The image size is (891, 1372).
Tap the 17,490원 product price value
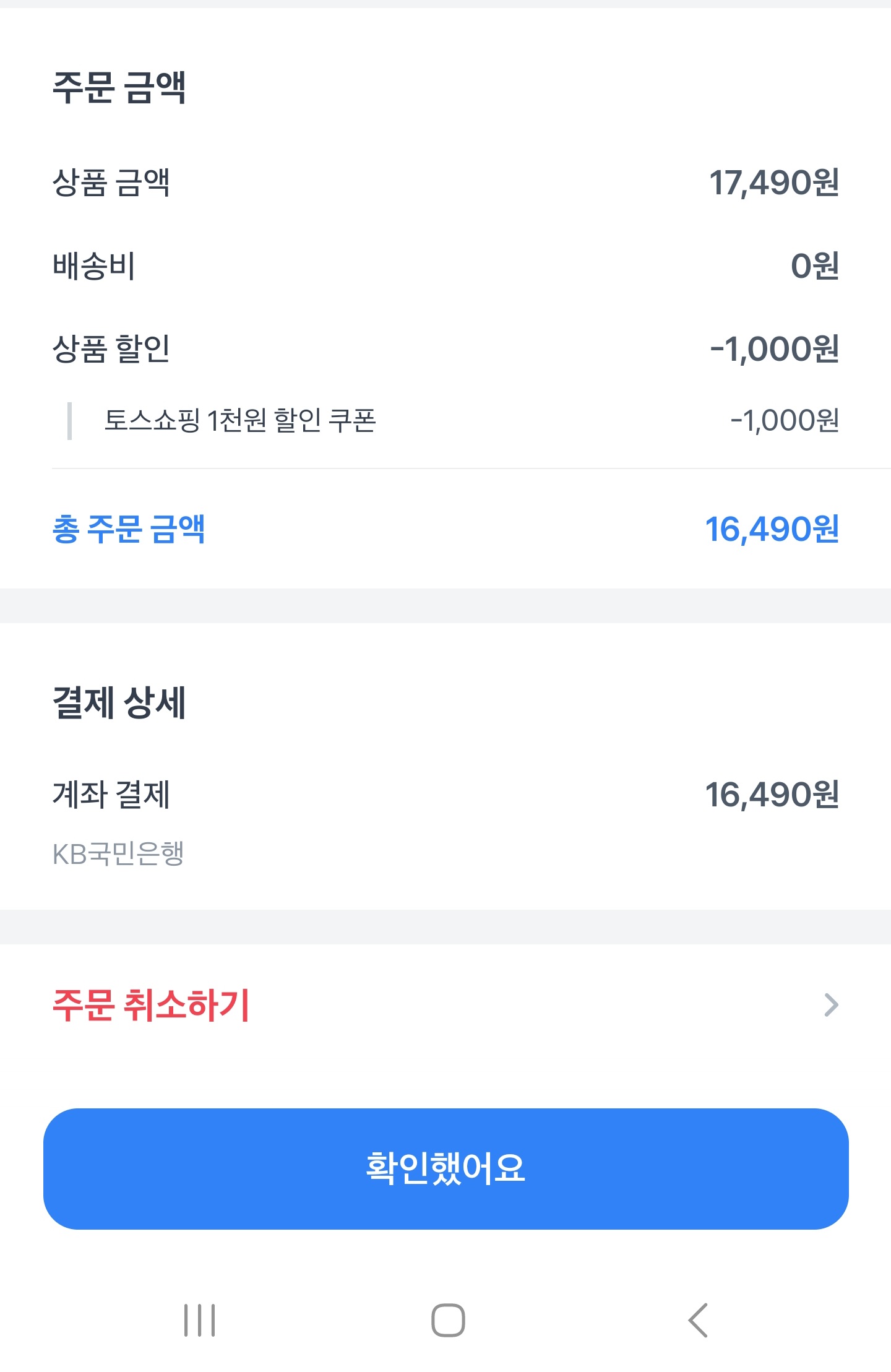tap(773, 183)
